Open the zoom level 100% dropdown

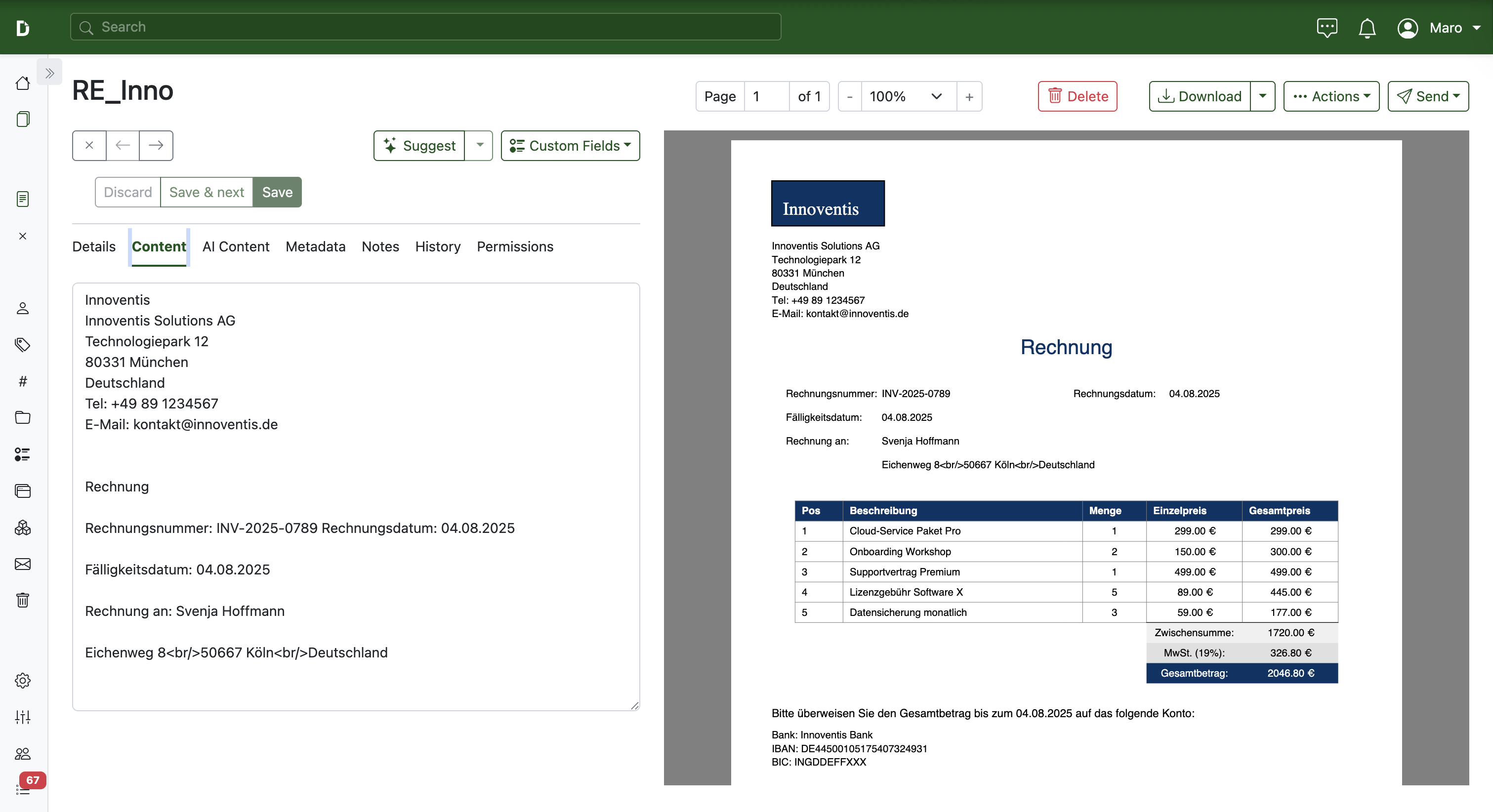(x=908, y=97)
